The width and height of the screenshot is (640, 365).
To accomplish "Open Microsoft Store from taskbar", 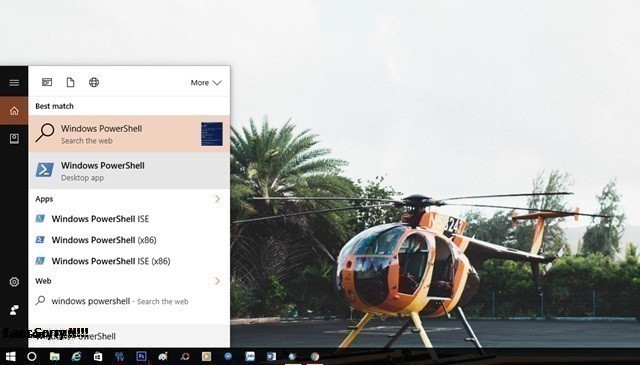I will click(x=98, y=357).
